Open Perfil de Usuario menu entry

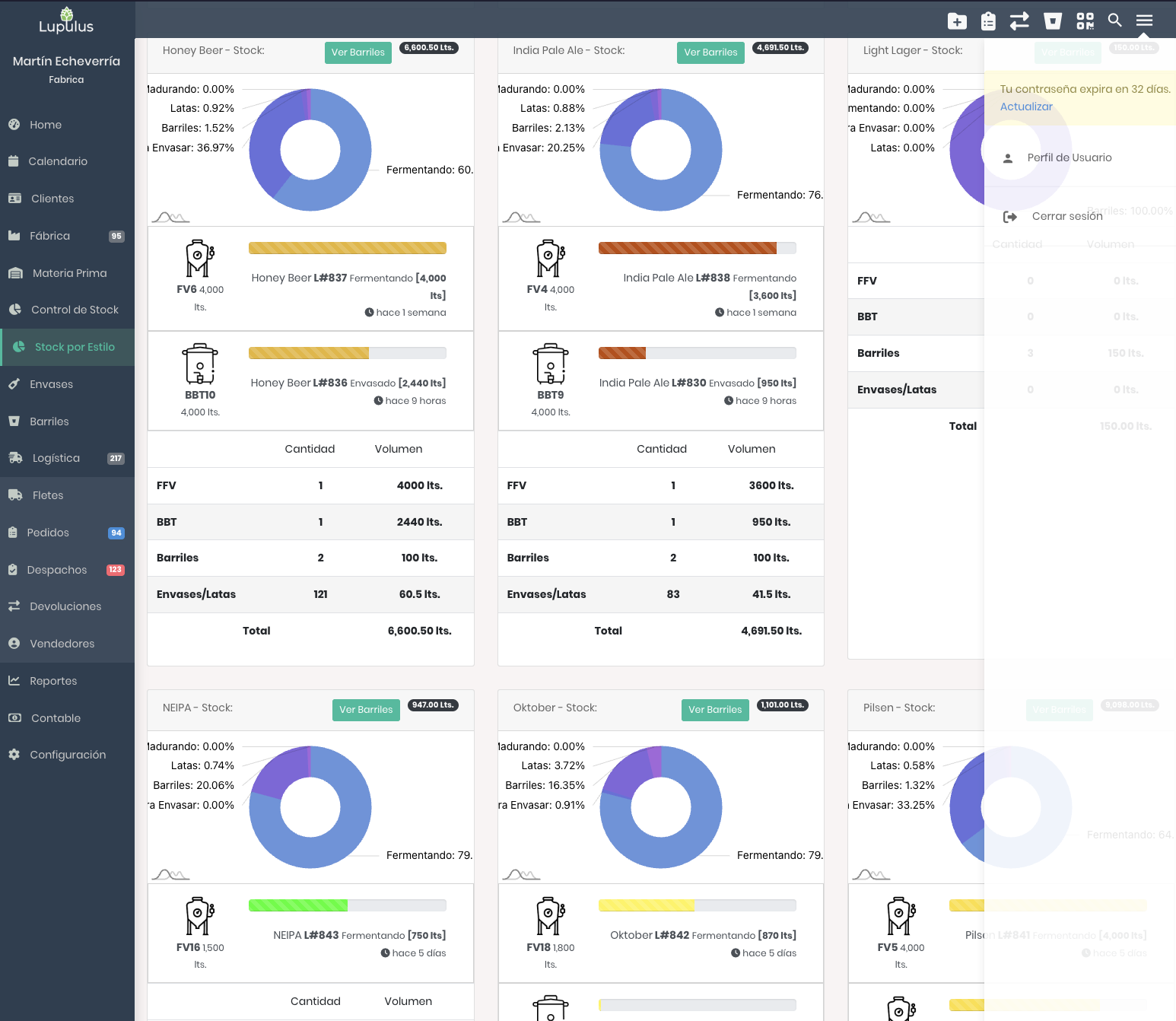point(1069,157)
